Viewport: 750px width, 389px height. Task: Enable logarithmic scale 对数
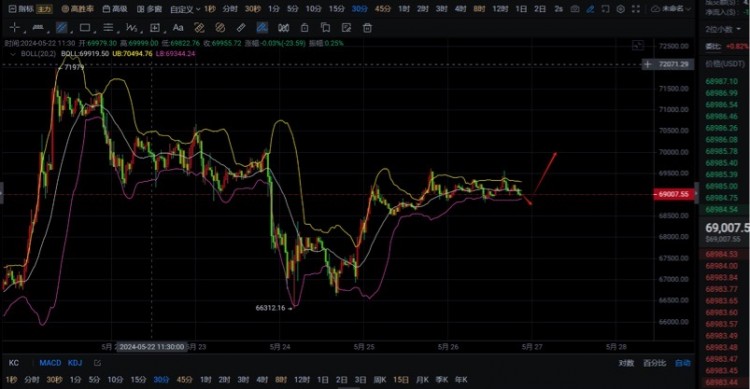pyautogui.click(x=626, y=363)
